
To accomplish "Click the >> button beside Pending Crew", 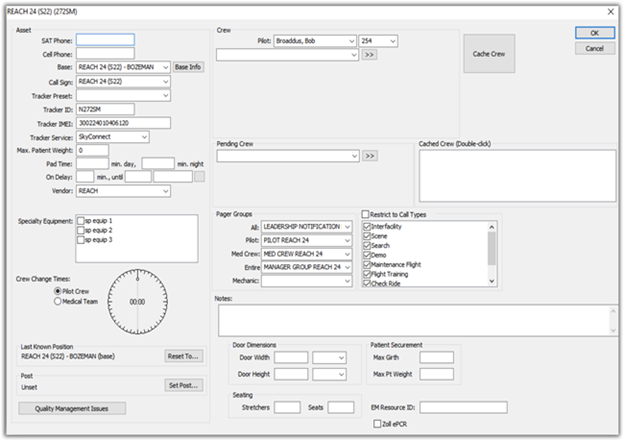I will (370, 156).
